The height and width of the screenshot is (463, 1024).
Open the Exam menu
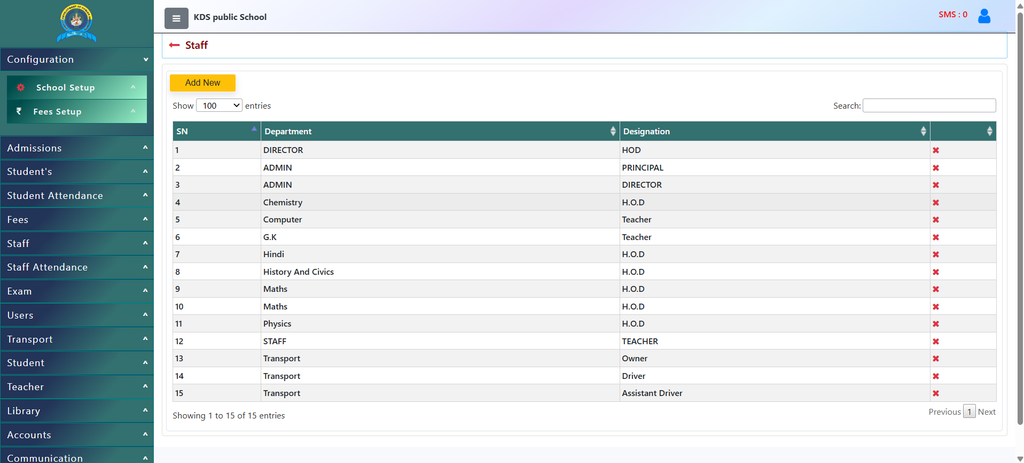[x=76, y=291]
